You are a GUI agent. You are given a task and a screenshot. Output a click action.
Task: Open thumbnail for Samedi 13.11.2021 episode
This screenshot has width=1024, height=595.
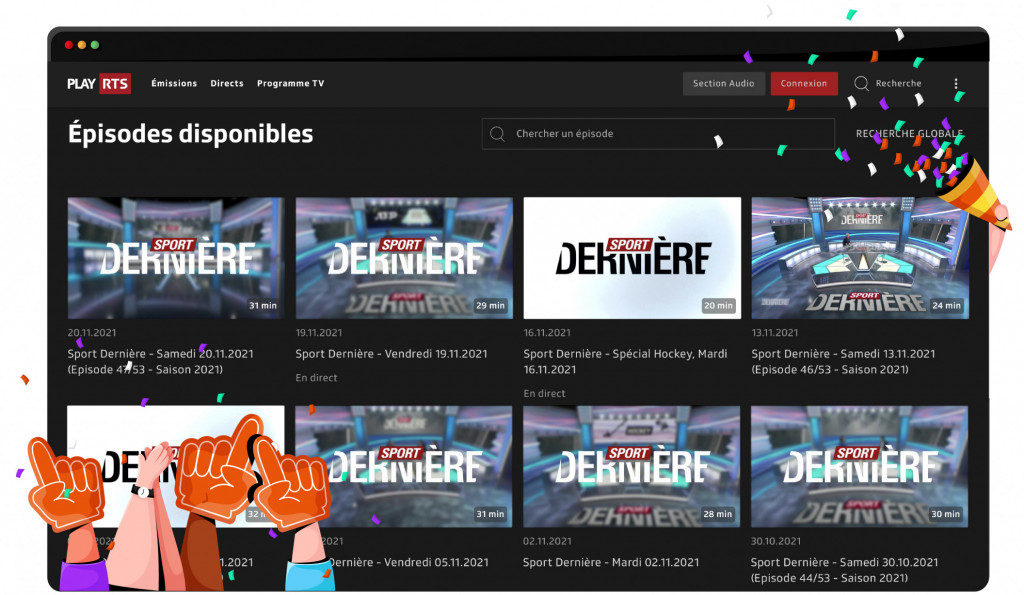860,258
